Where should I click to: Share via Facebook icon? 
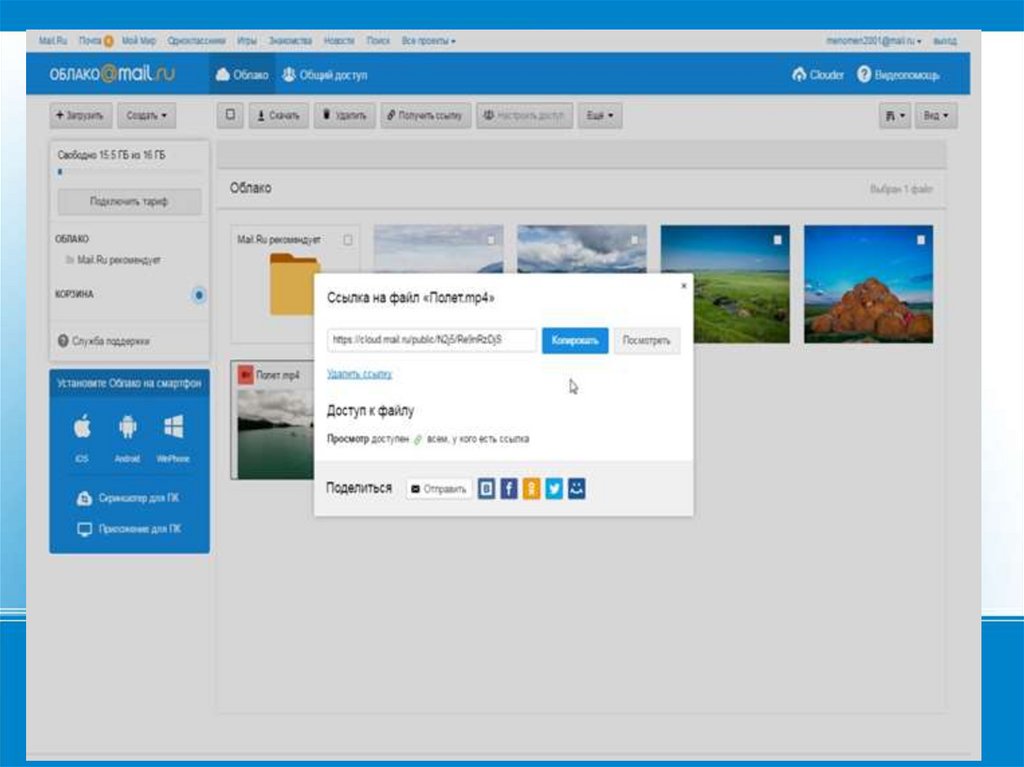click(x=509, y=488)
